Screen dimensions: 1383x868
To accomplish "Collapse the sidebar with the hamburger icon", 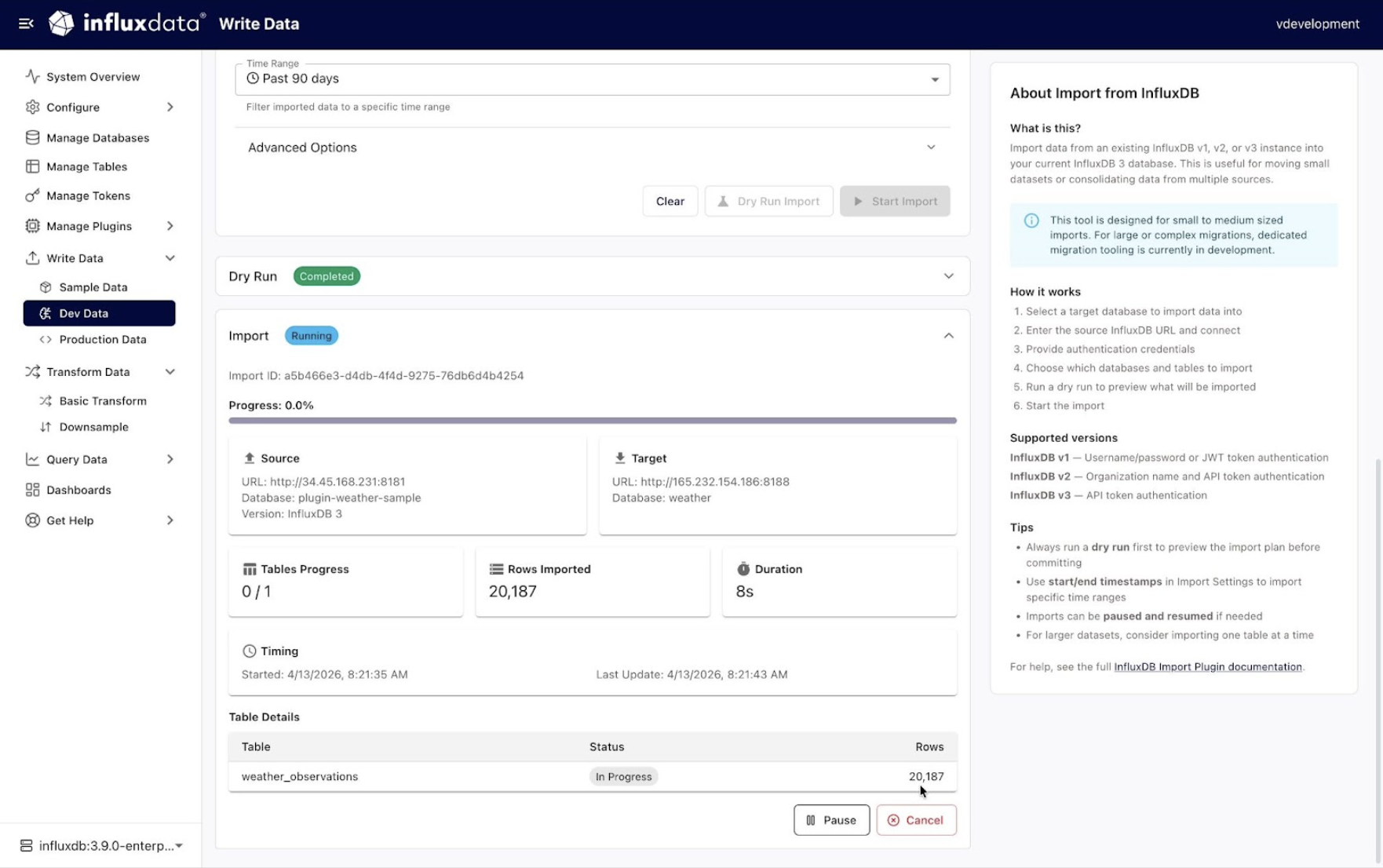I will pyautogui.click(x=26, y=24).
